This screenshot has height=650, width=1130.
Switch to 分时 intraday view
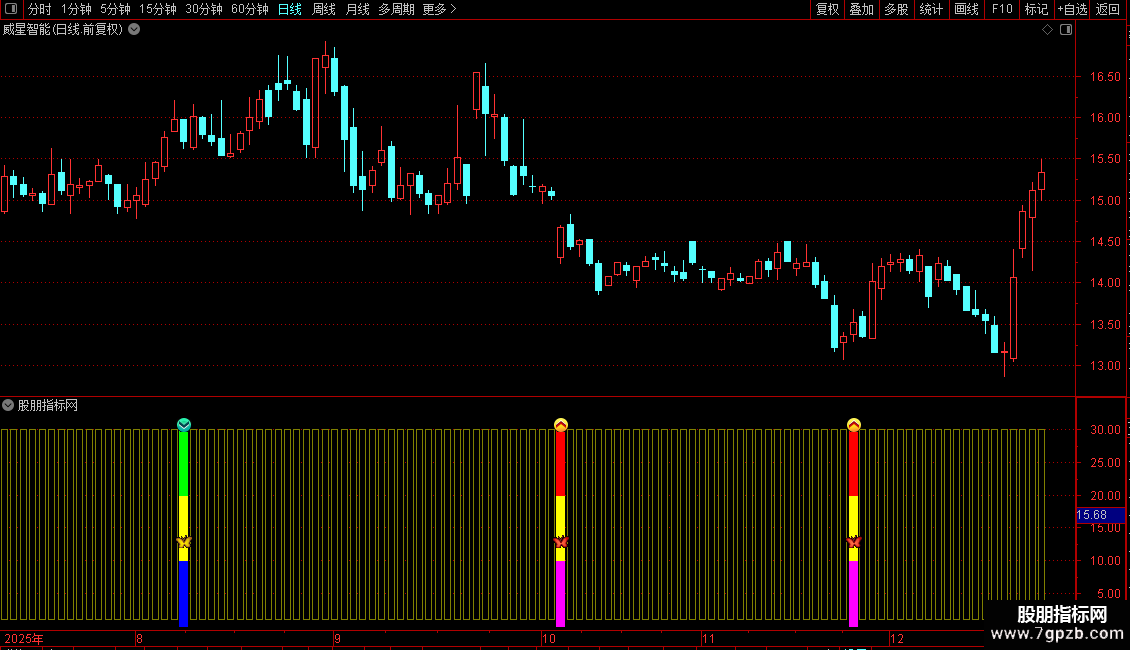point(40,9)
